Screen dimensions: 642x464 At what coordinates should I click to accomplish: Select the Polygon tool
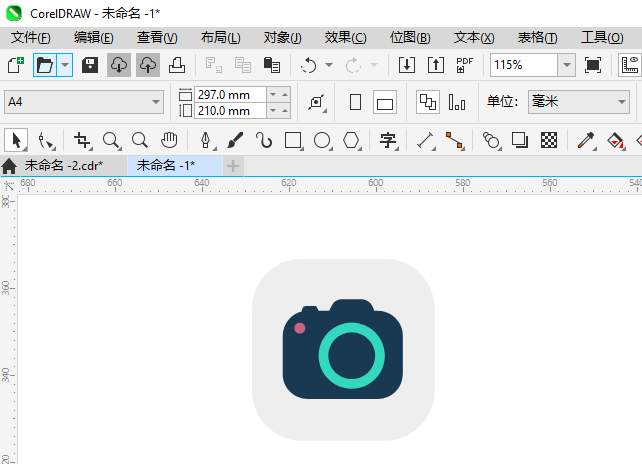pos(352,140)
